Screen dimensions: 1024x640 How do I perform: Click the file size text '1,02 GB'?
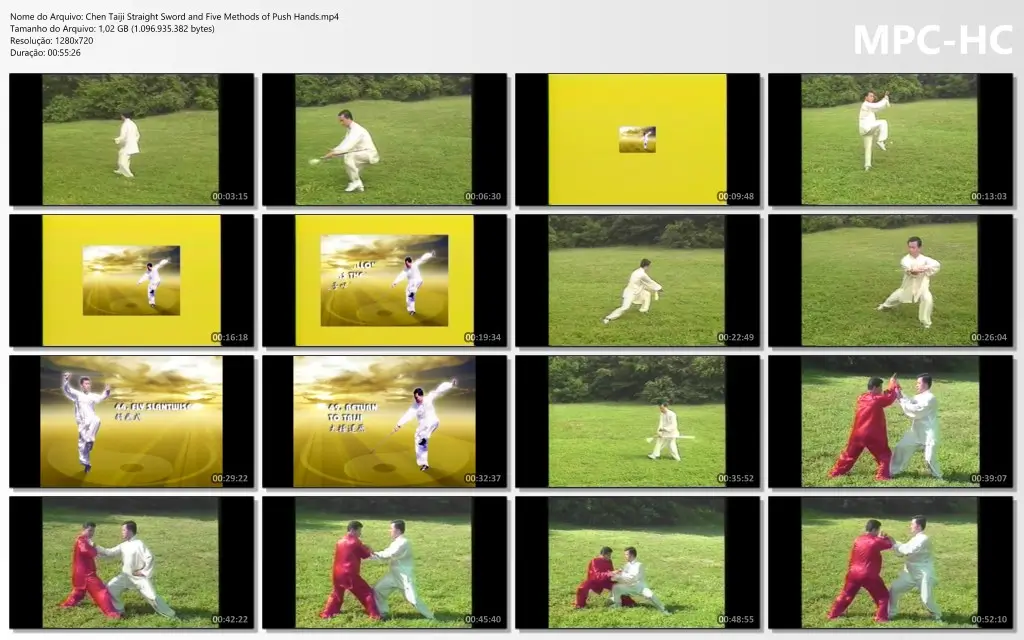click(114, 29)
